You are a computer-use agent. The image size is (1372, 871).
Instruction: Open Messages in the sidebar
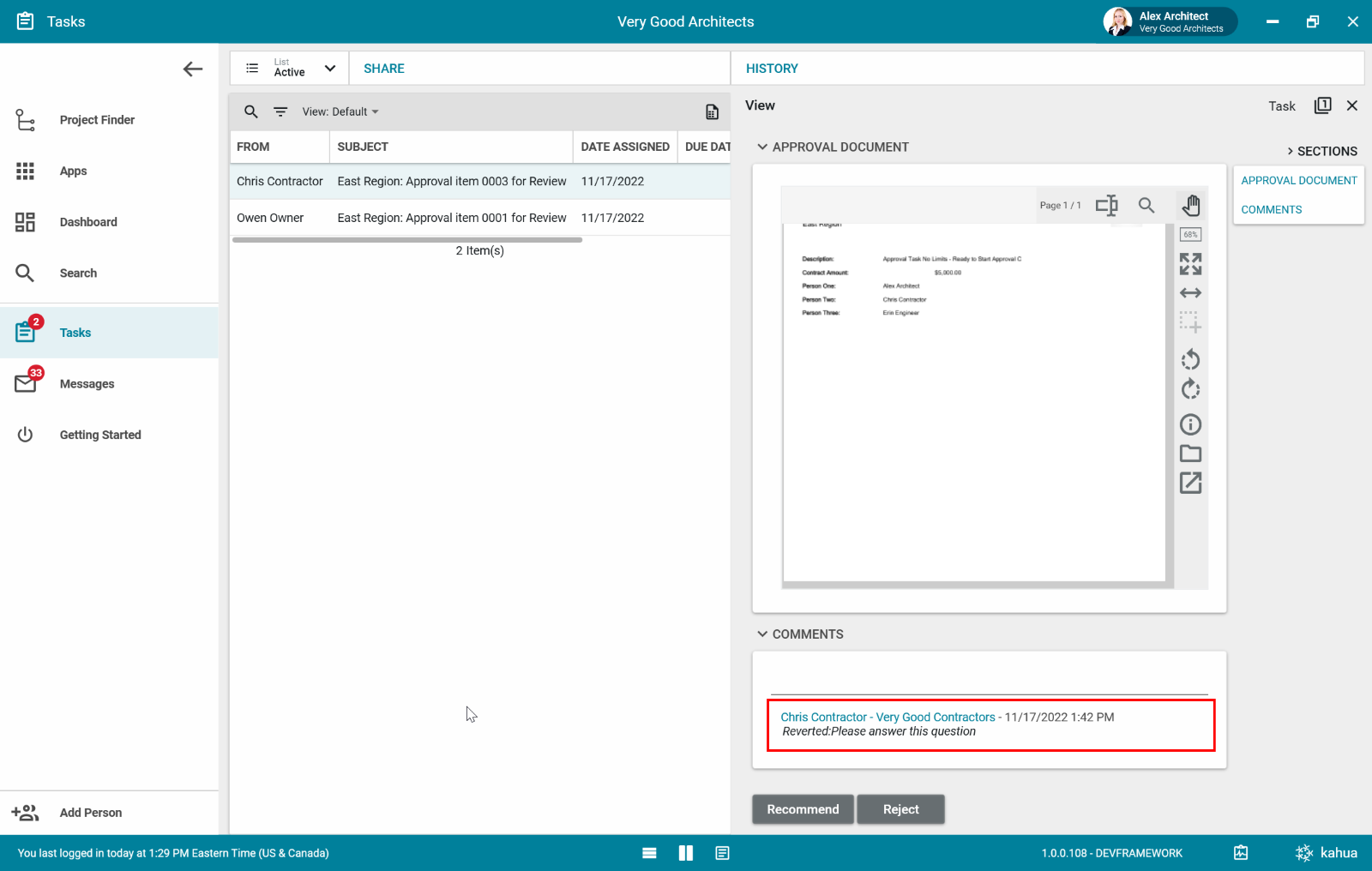(x=87, y=384)
